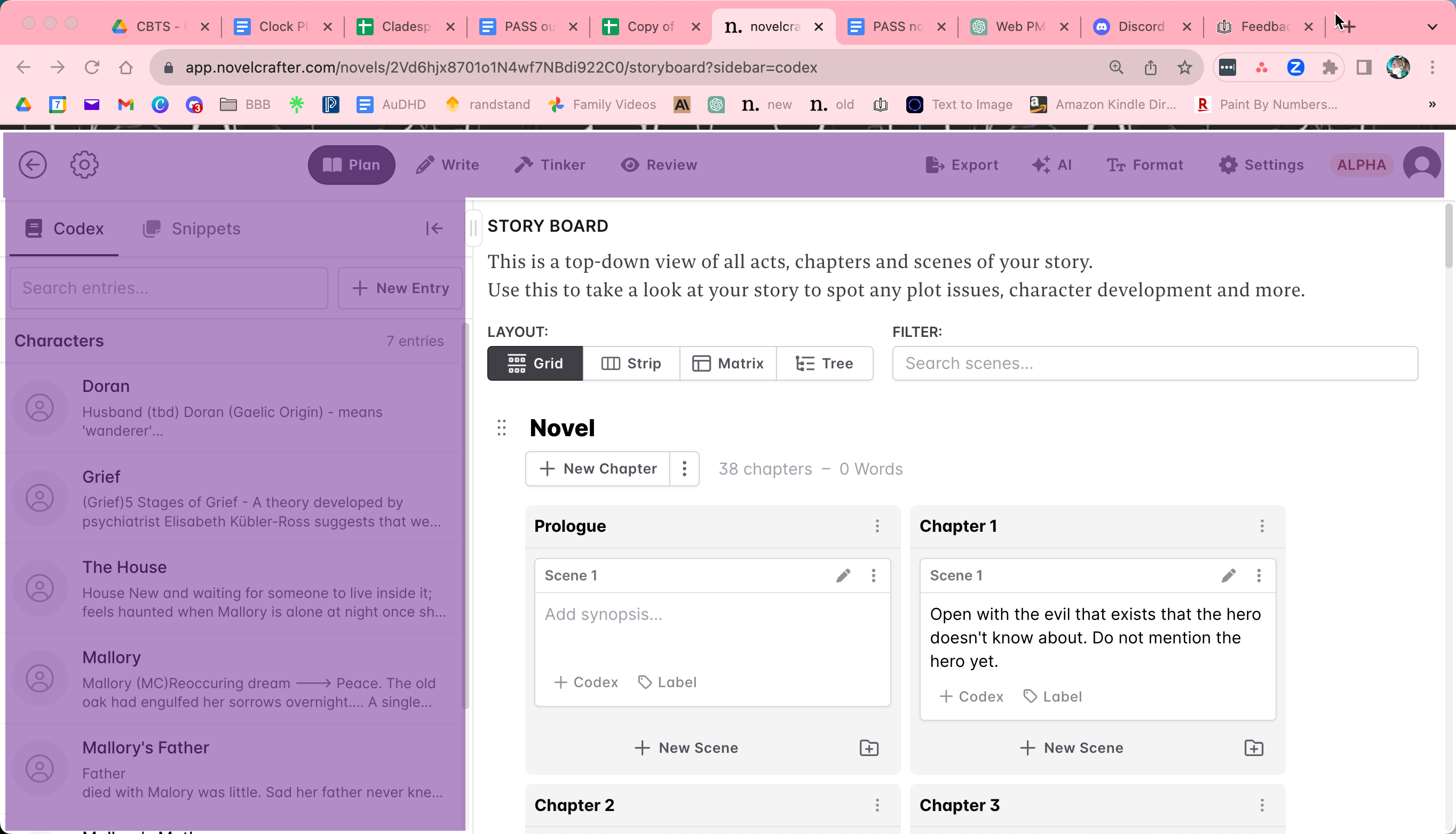Open browser side panel icon

(1364, 68)
